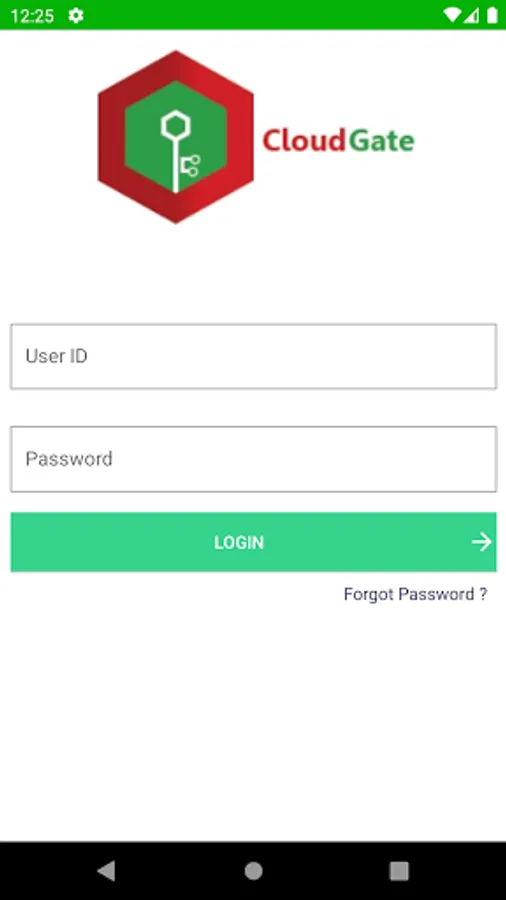Tap the 12:25 clock in status bar
This screenshot has height=900, width=506.
(x=32, y=16)
